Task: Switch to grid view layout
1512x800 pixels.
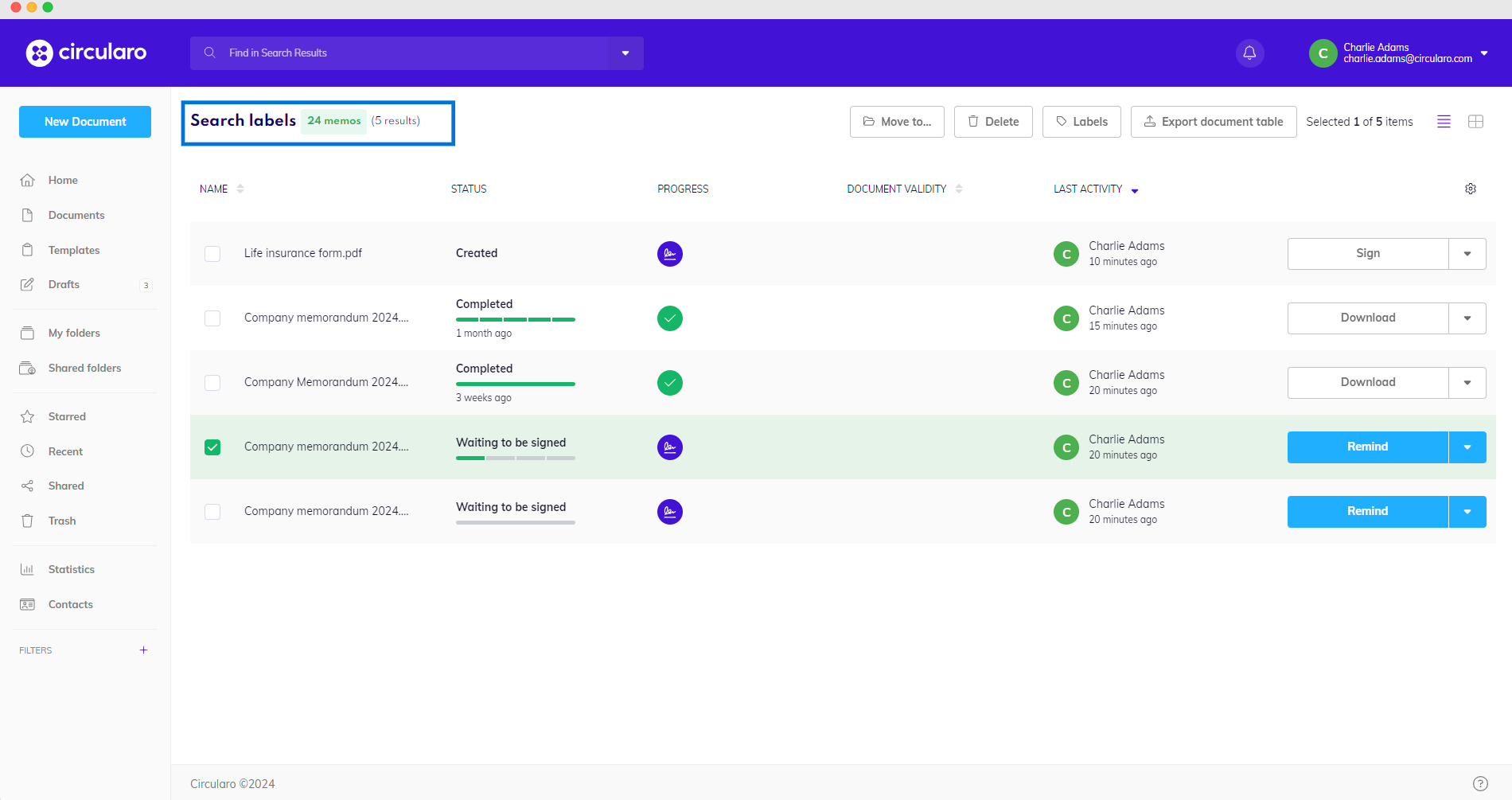Action: (1475, 122)
